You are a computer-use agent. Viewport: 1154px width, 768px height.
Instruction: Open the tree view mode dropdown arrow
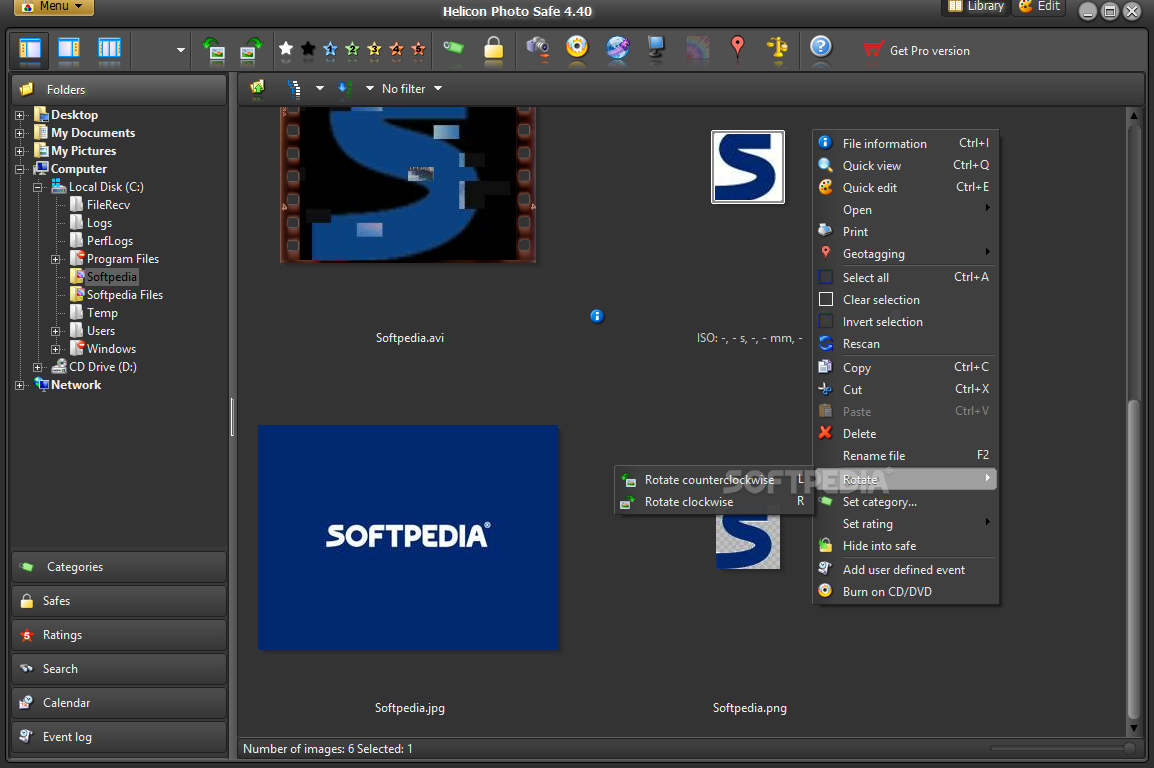pyautogui.click(x=319, y=88)
